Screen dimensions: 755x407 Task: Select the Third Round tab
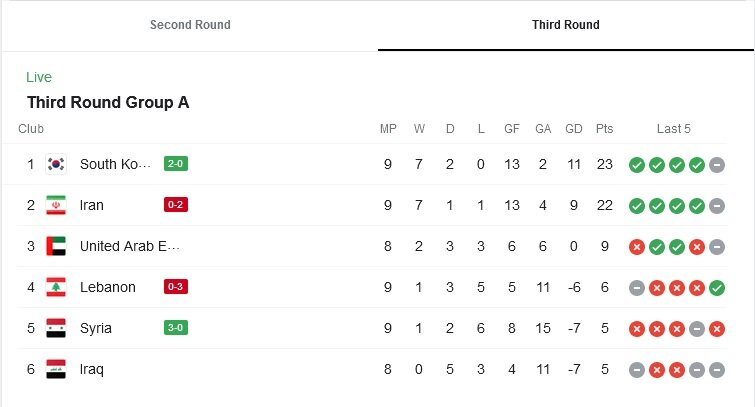click(x=566, y=25)
